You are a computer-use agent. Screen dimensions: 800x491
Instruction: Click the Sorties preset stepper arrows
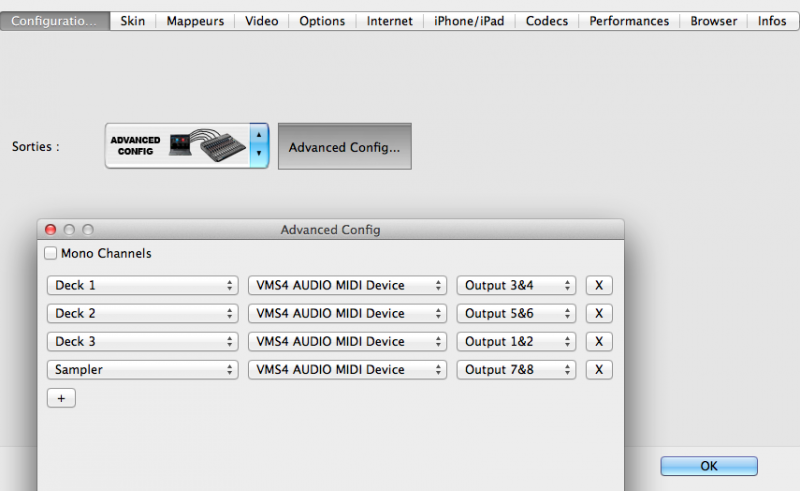259,146
